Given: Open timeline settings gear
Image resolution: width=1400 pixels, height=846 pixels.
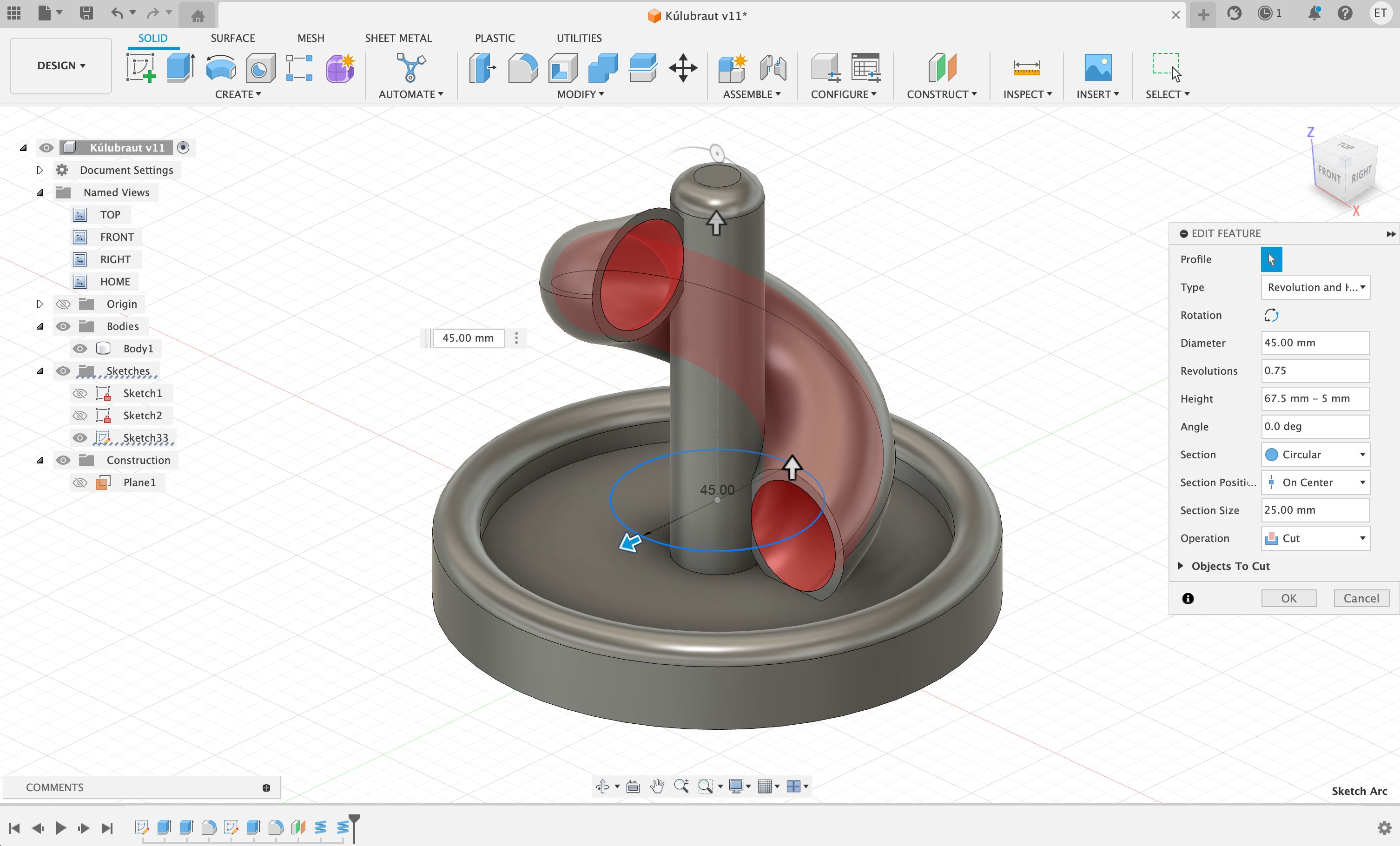Looking at the screenshot, I should tap(1385, 827).
